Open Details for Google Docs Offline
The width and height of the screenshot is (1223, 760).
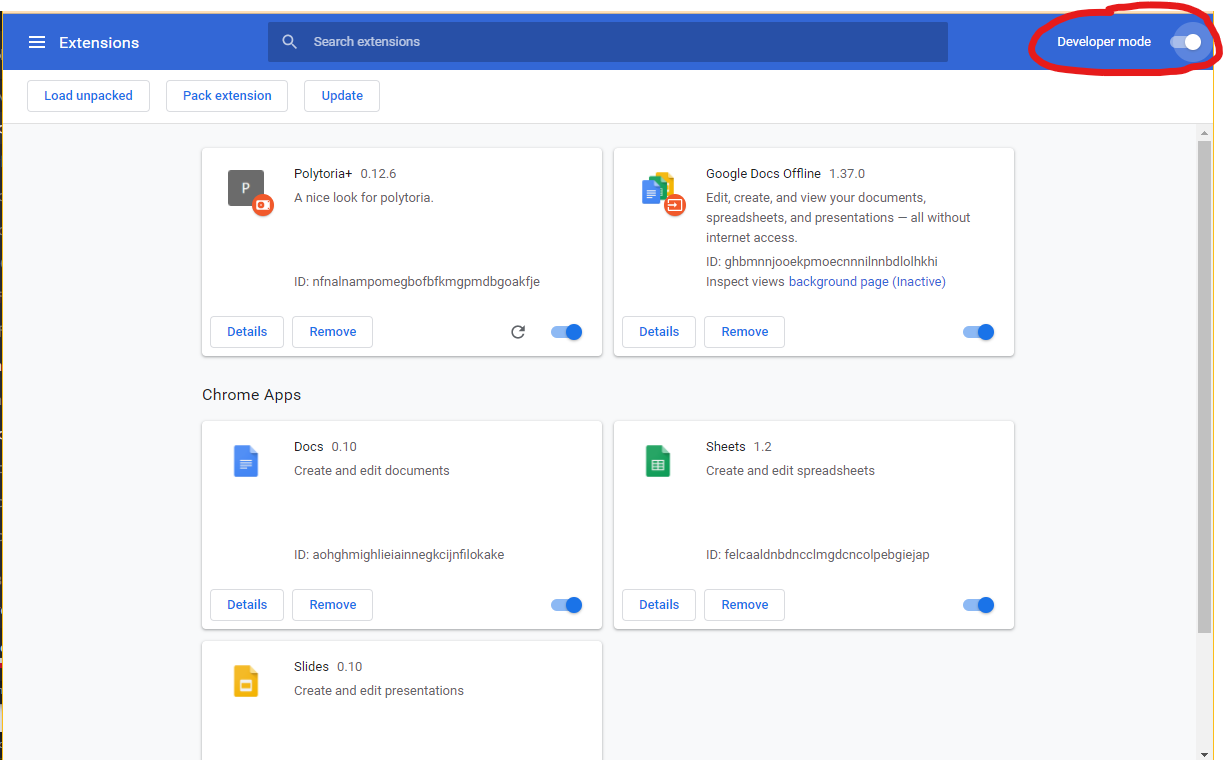click(x=658, y=331)
